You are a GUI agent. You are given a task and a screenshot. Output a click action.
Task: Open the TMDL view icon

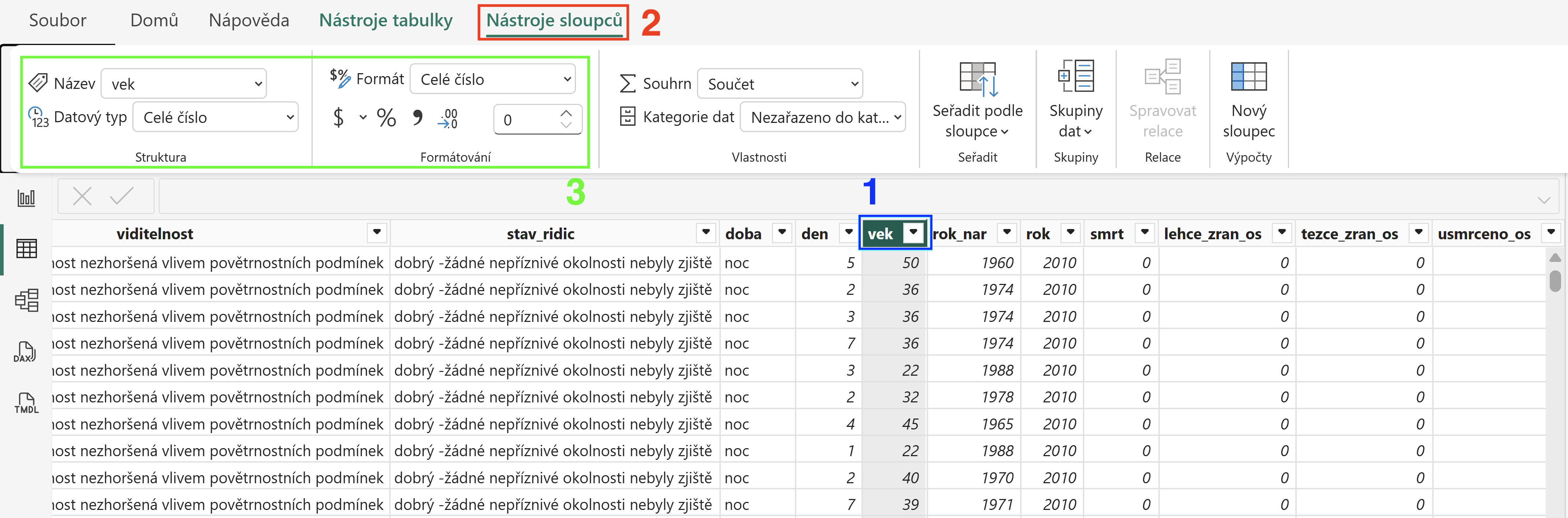click(x=26, y=403)
